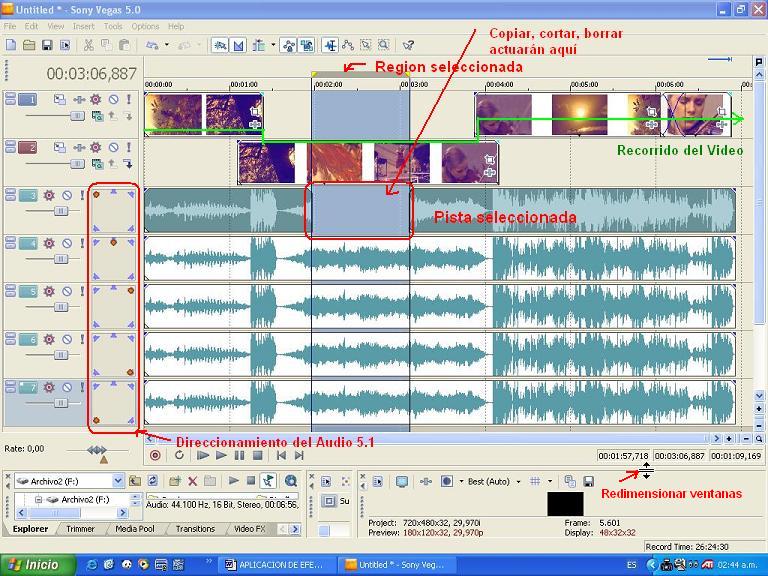Select the Zoom Edit tool
Image resolution: width=768 pixels, height=576 pixels.
coord(384,46)
